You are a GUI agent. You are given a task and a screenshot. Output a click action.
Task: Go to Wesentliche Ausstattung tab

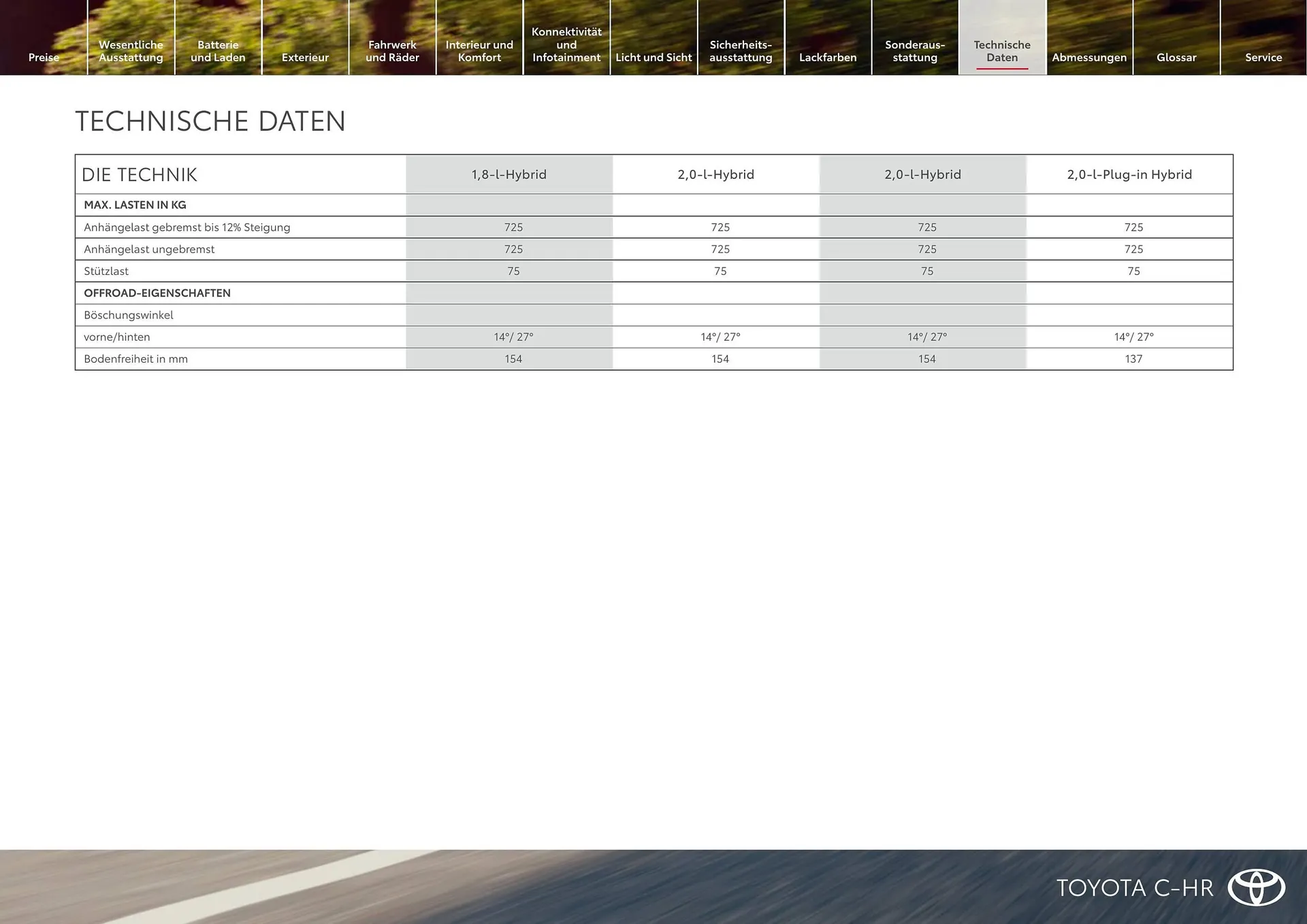click(131, 51)
